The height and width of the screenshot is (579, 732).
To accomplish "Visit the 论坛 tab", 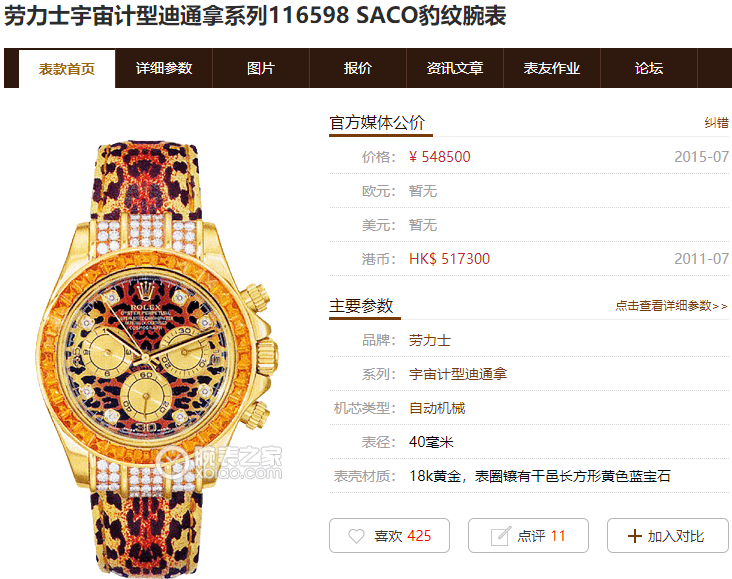I will [649, 68].
